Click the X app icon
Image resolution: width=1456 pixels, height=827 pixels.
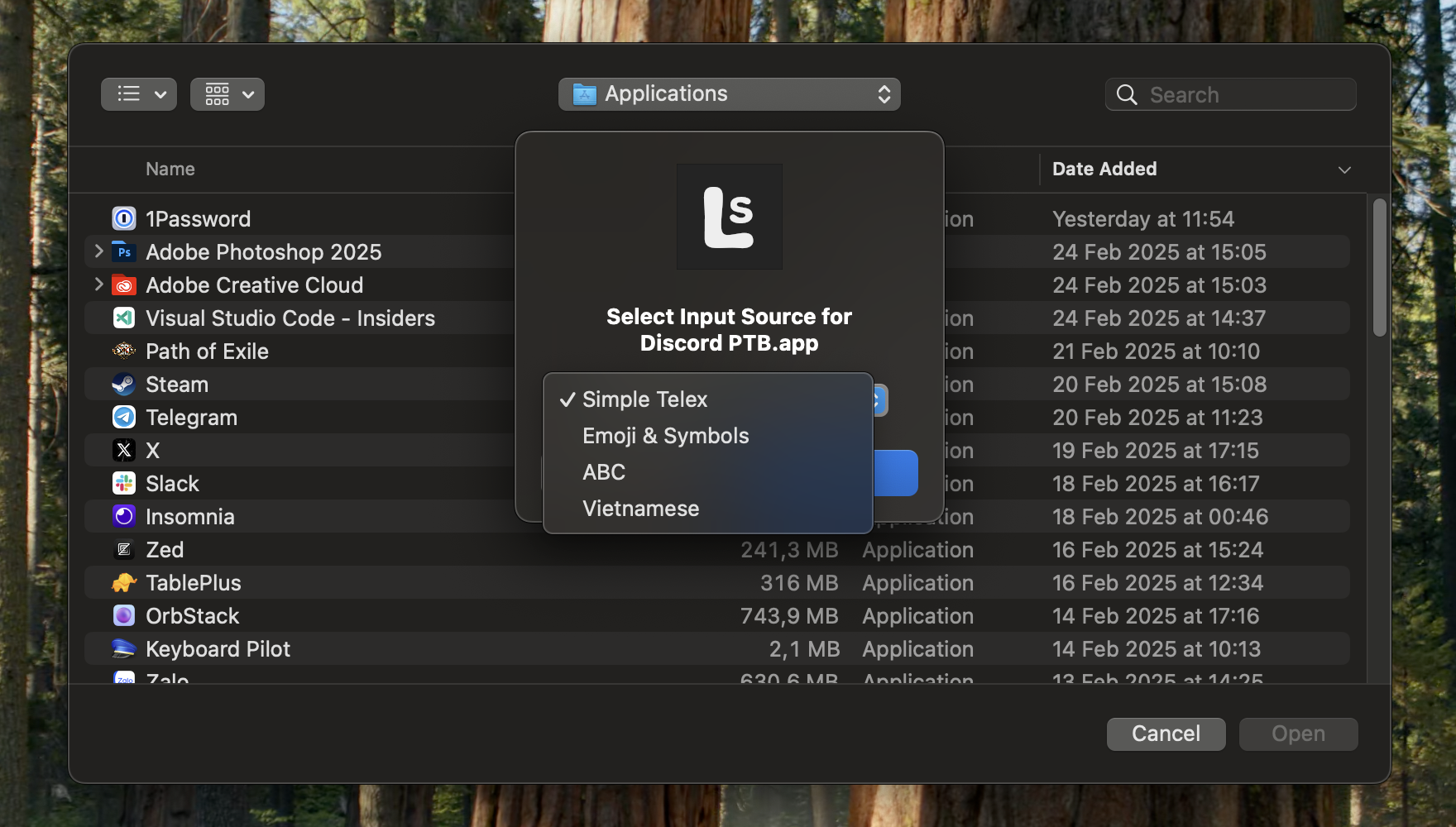tap(124, 451)
